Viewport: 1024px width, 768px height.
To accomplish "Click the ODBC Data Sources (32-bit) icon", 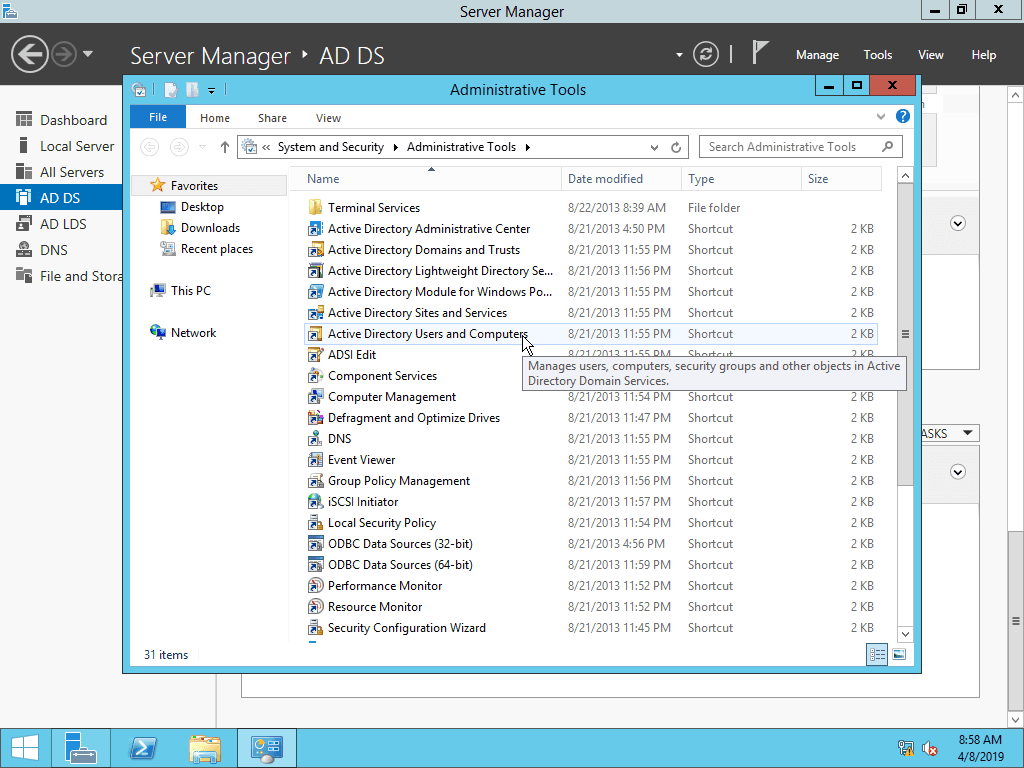I will pyautogui.click(x=315, y=543).
